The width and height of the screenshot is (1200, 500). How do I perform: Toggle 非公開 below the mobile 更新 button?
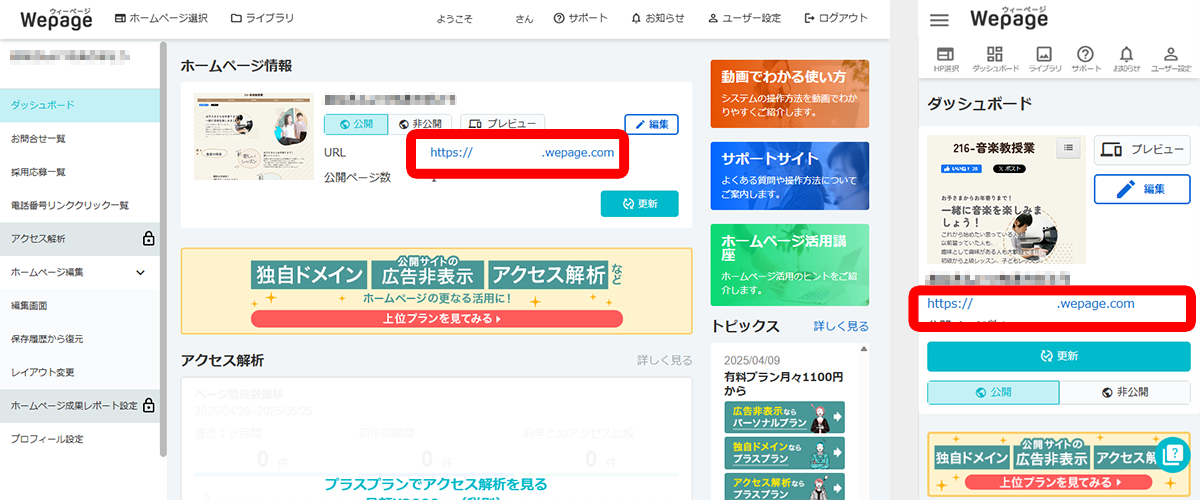1125,392
